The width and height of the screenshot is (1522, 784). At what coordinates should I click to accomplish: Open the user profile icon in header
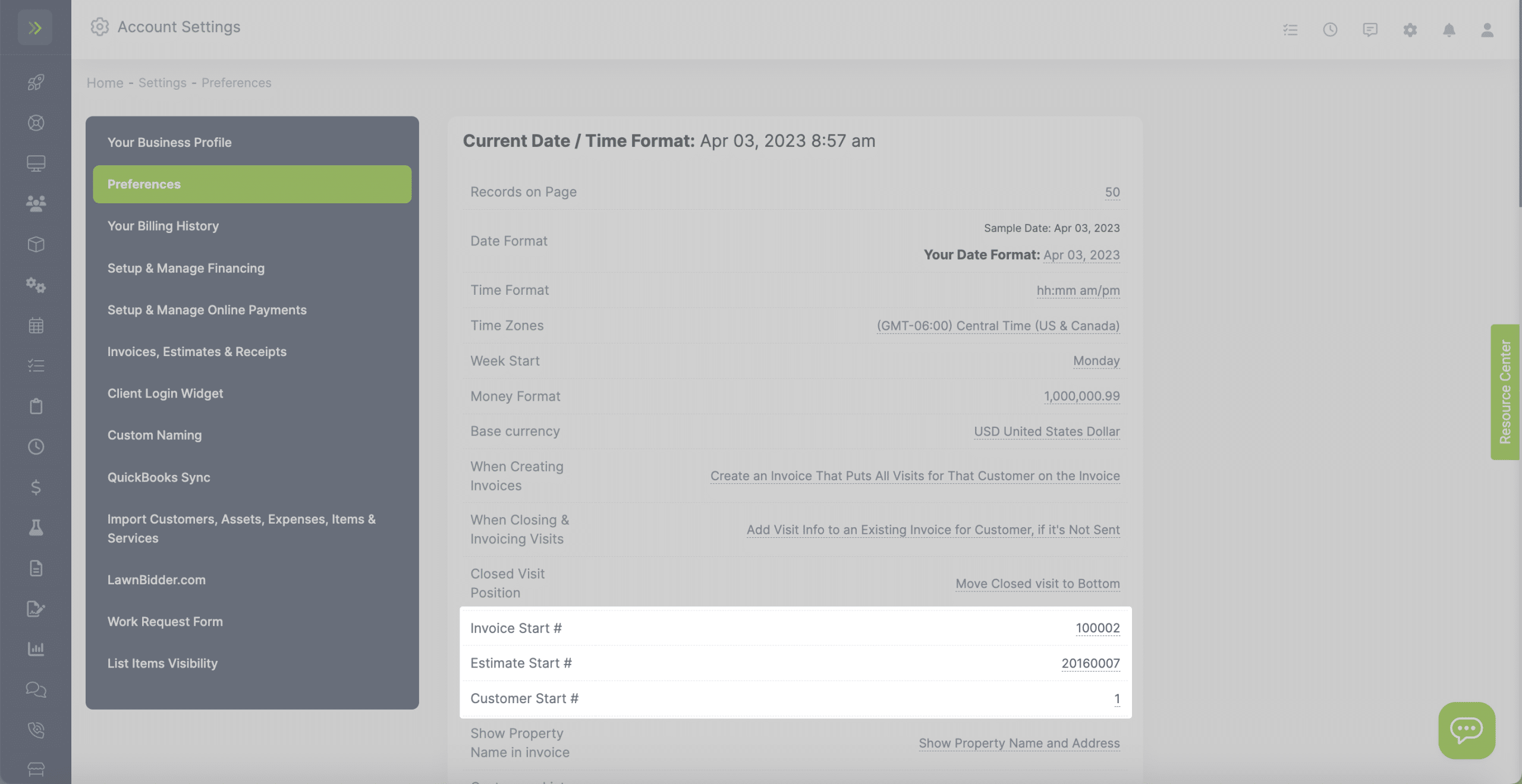[x=1487, y=30]
